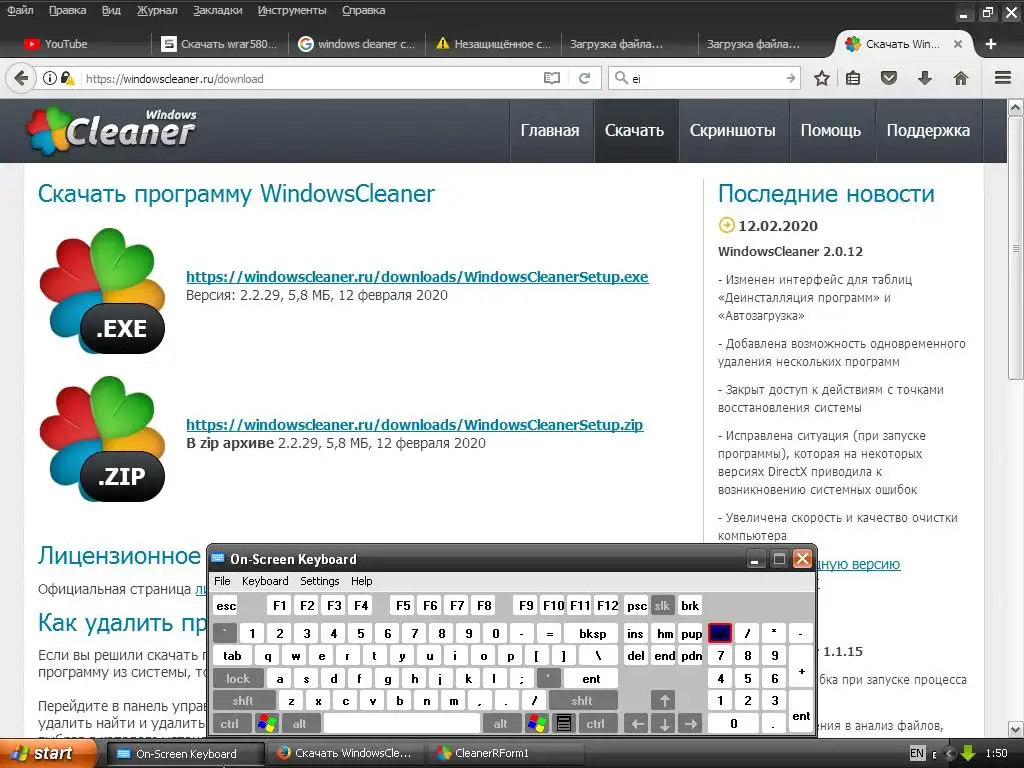Toggle the slk scroll lock key
This screenshot has width=1024, height=768.
tap(662, 605)
